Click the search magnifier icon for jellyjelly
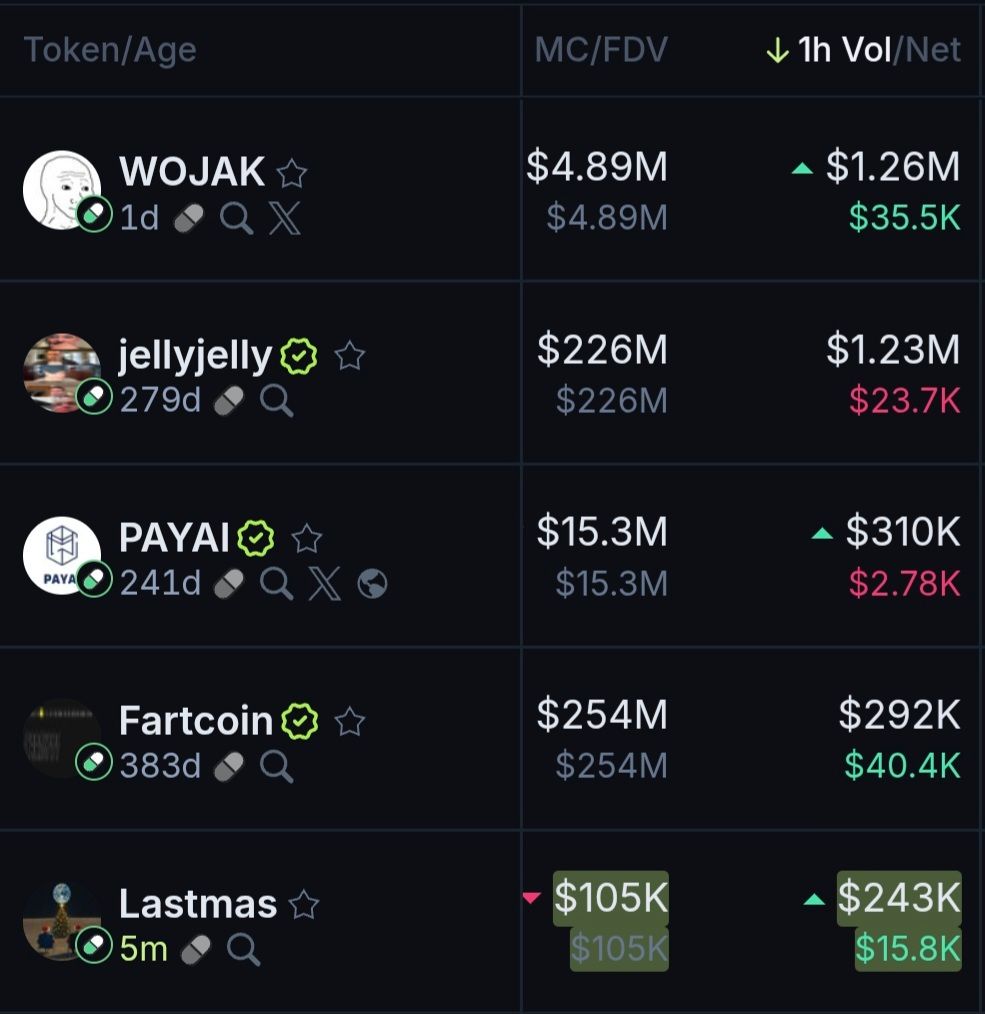Screen dimensions: 985x1014 (x=276, y=401)
